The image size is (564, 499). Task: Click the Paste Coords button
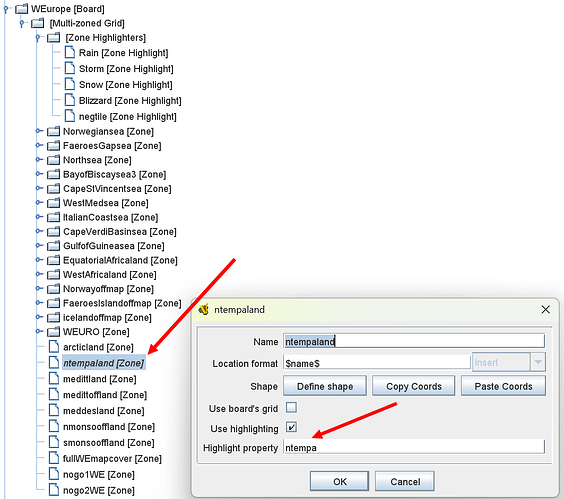pos(503,386)
